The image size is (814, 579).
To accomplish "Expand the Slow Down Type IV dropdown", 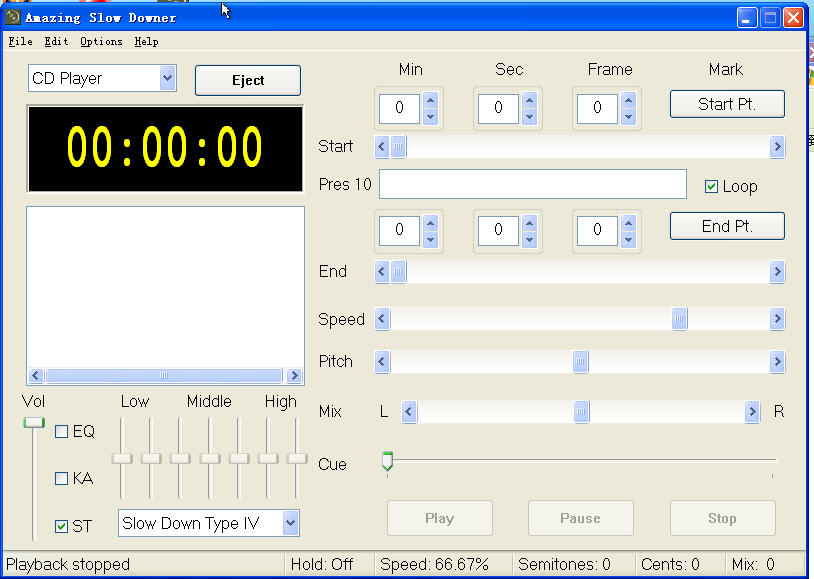I will click(x=290, y=523).
